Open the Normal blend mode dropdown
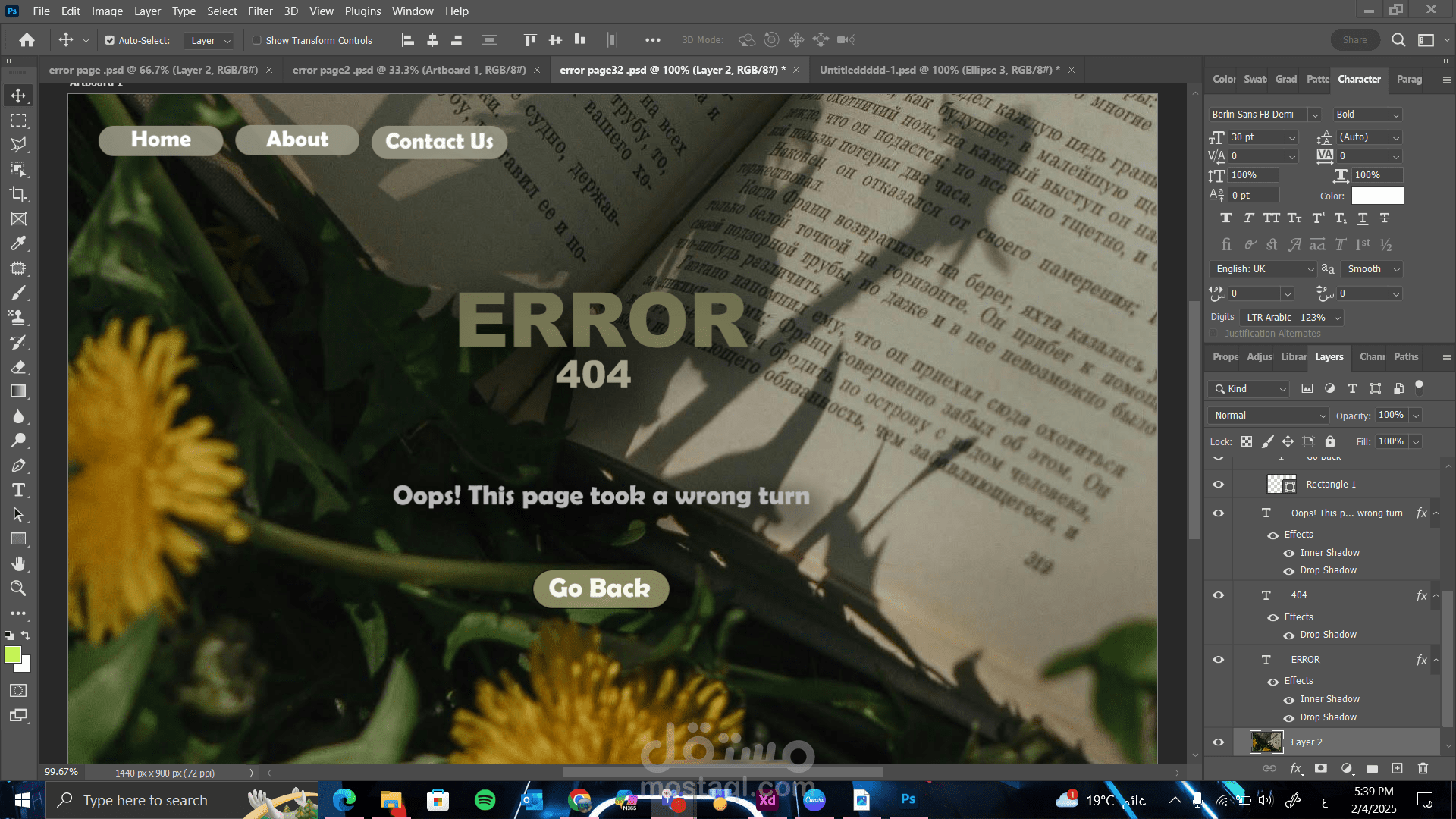1456x819 pixels. click(x=1268, y=416)
